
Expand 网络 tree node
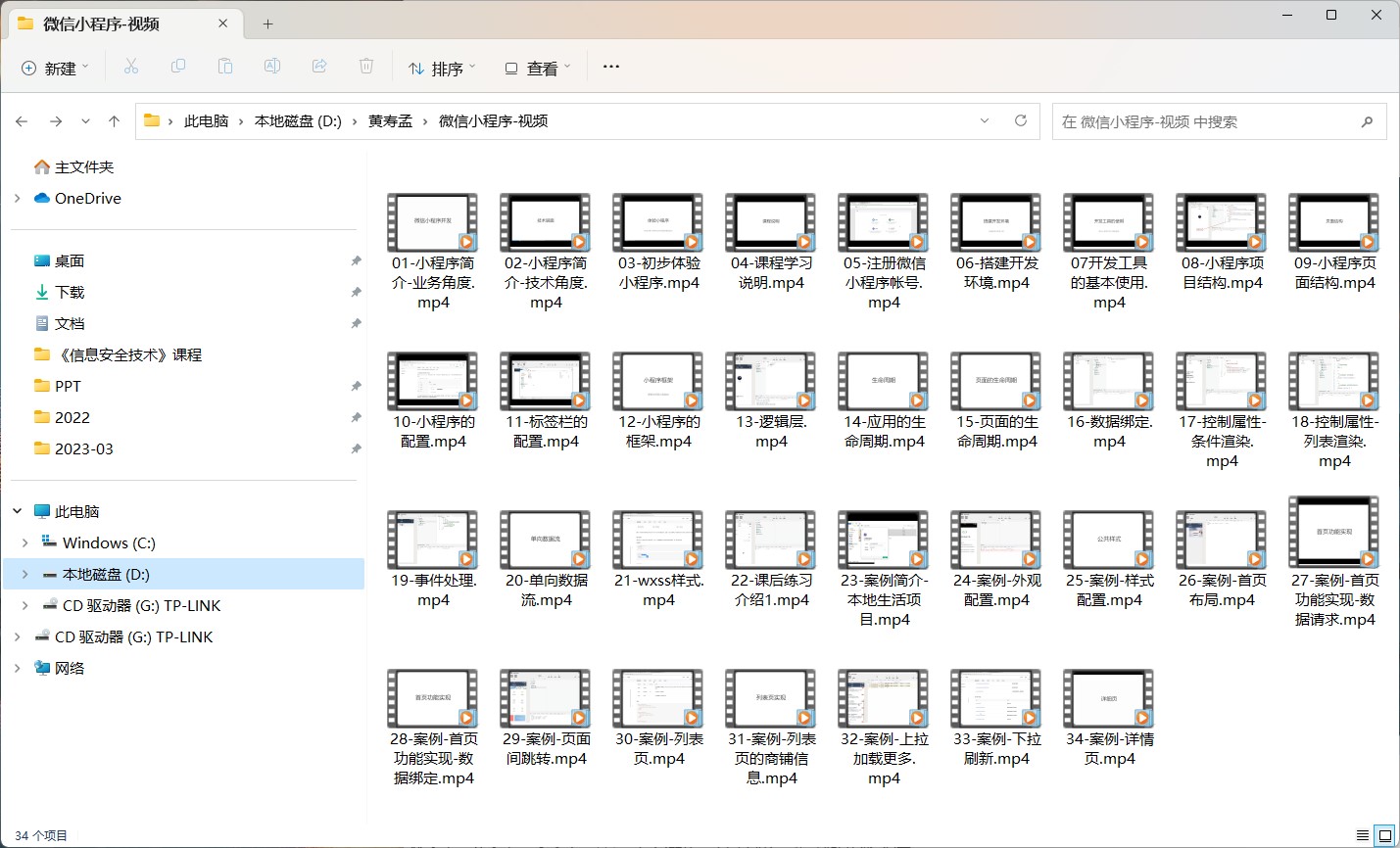click(x=17, y=668)
